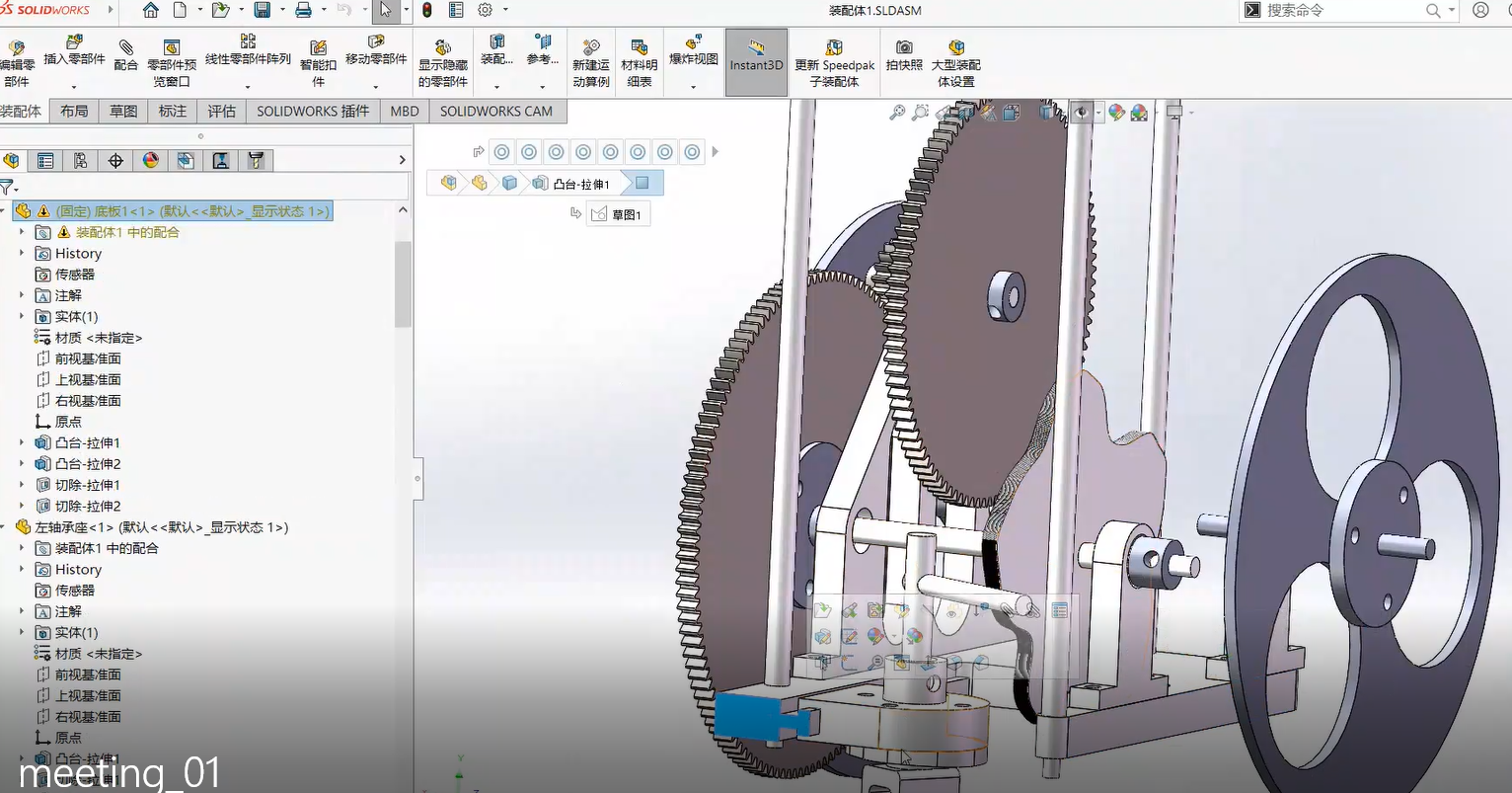Viewport: 1512px width, 793px height.
Task: Click the 拍快照 camera snapshot icon
Action: (x=903, y=47)
